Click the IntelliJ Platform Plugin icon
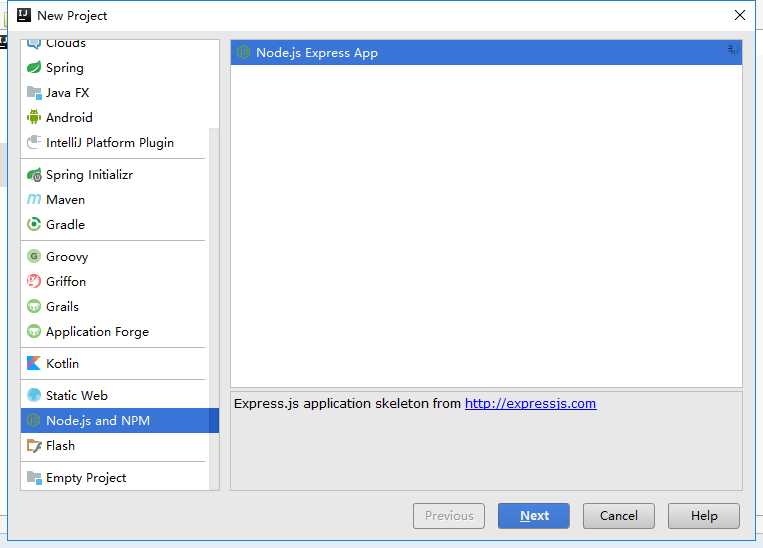This screenshot has width=763, height=548. tap(34, 142)
